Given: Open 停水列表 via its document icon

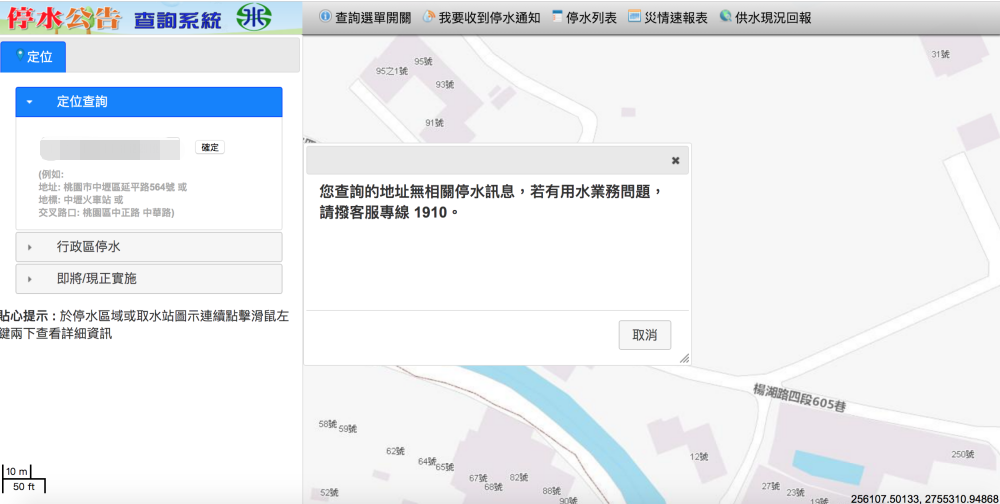Looking at the screenshot, I should pyautogui.click(x=558, y=17).
